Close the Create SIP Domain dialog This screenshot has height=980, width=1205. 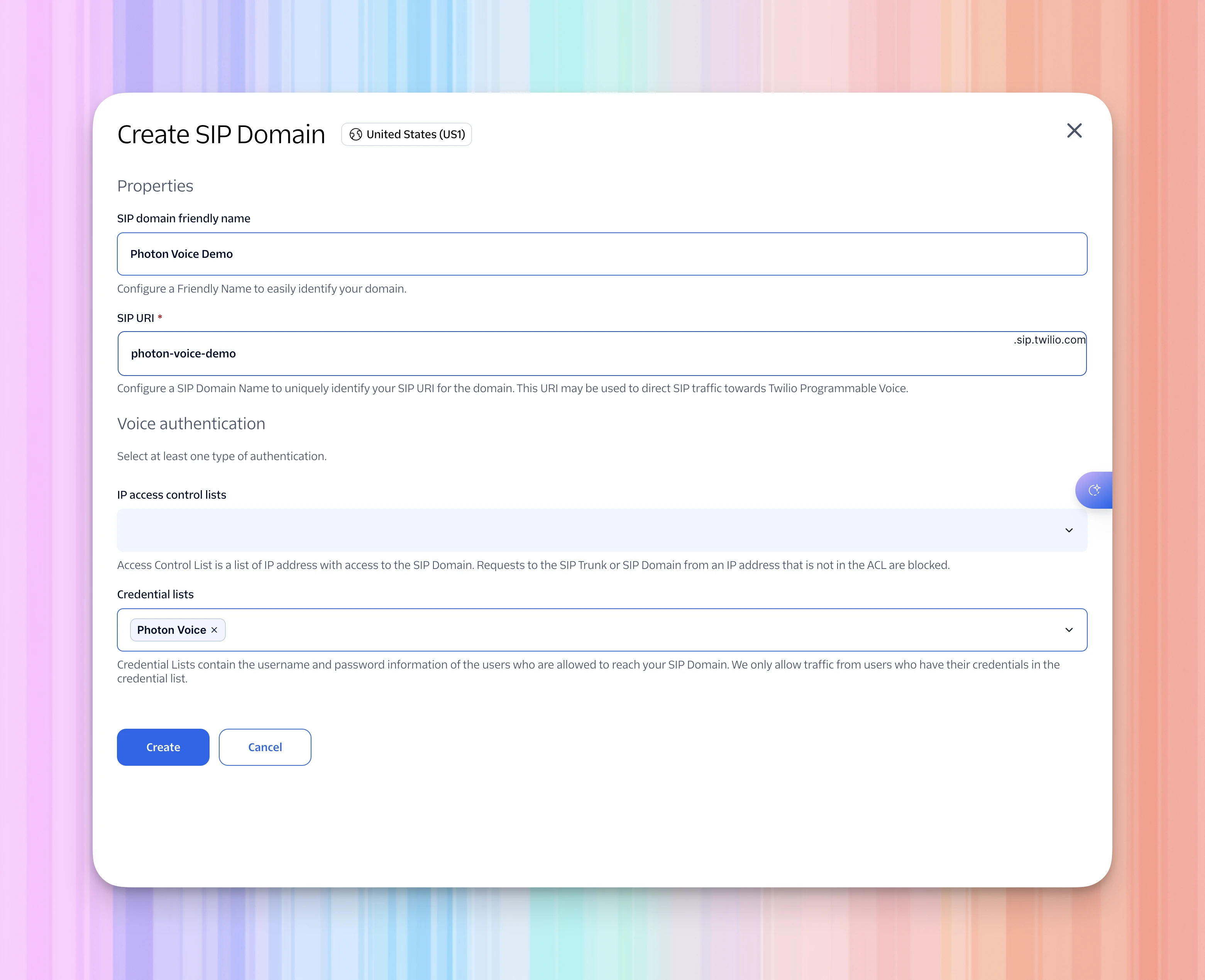[1074, 131]
